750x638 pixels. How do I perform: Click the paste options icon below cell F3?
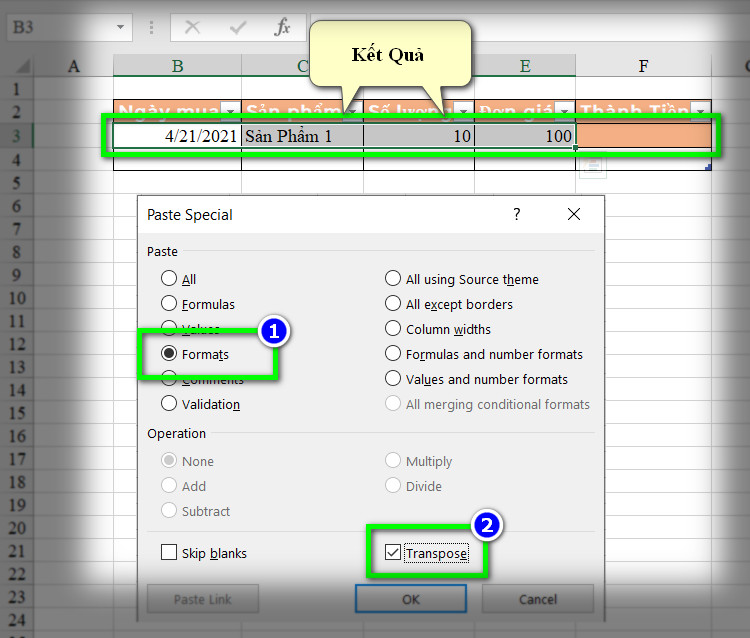tap(593, 165)
